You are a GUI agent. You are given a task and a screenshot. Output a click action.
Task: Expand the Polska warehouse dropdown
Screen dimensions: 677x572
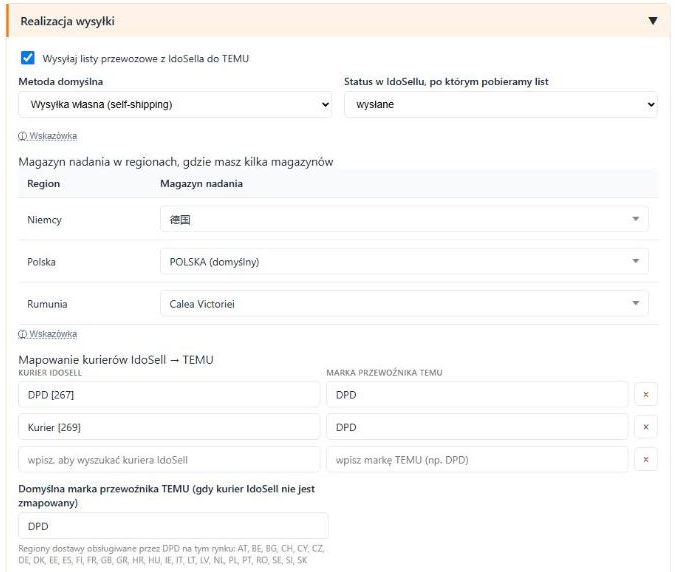[404, 262]
